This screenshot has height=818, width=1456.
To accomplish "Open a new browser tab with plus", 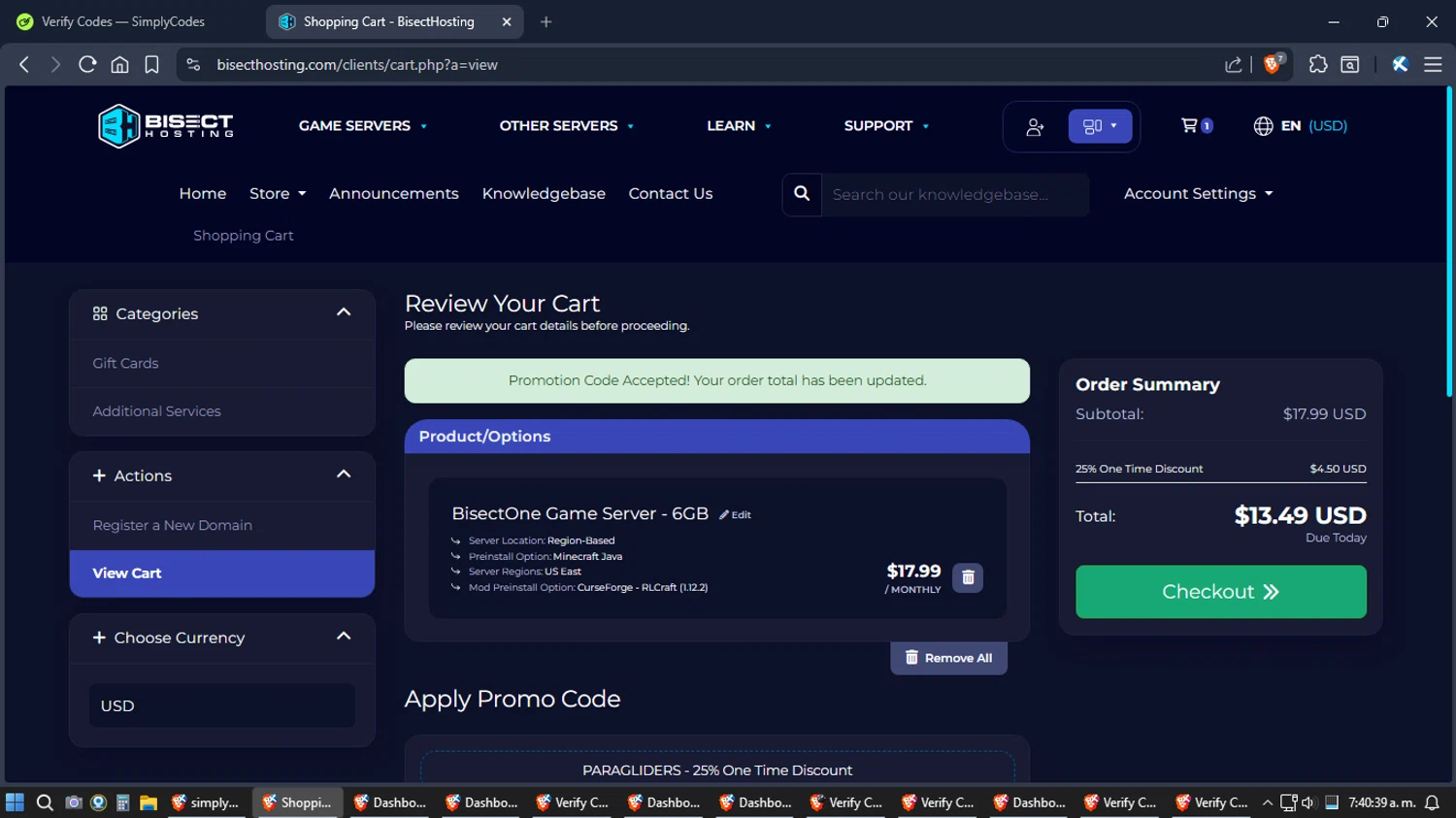I will [x=546, y=21].
